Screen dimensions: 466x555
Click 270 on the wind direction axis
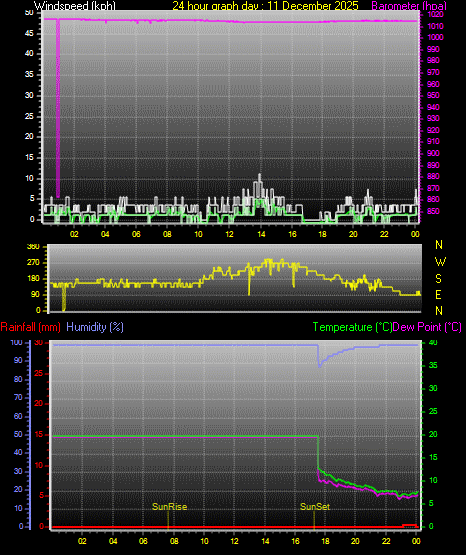click(33, 263)
